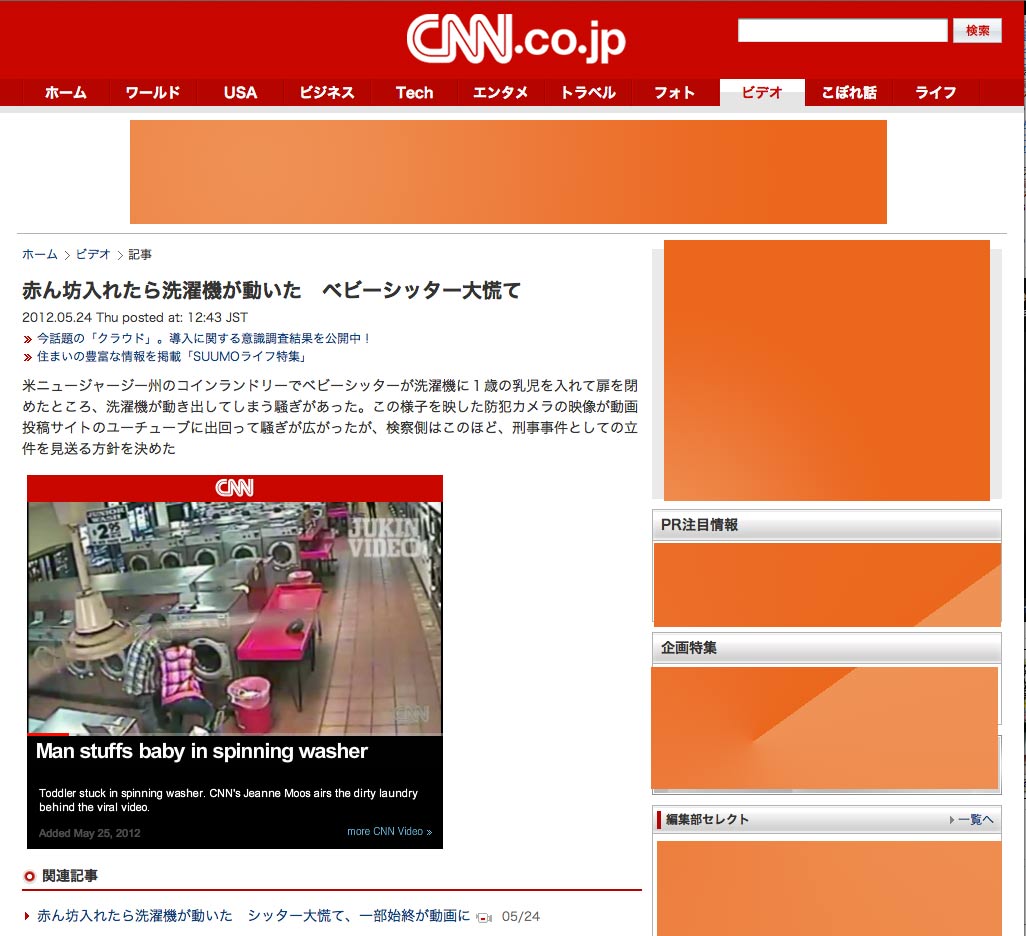Click the top orange banner ad
Viewport: 1026px width, 936px height.
coord(508,171)
